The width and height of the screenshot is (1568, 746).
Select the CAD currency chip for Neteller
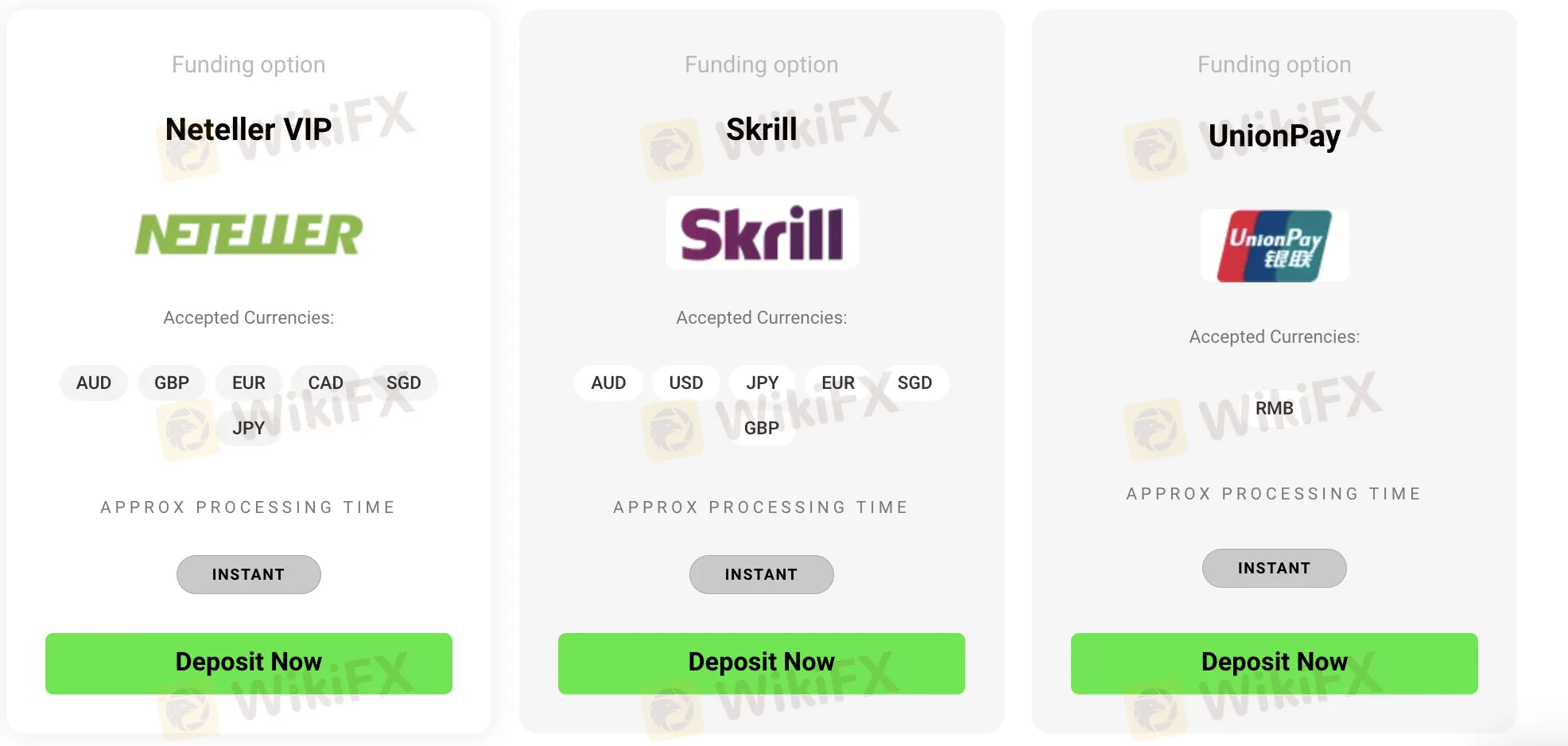point(325,383)
